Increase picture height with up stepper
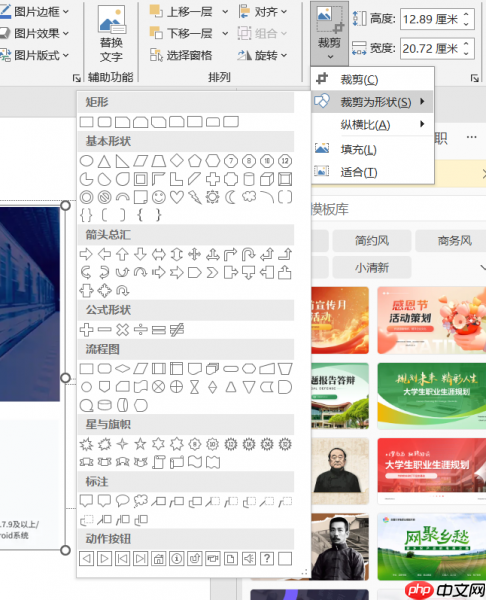Viewport: 486px width, 600px height. click(466, 15)
